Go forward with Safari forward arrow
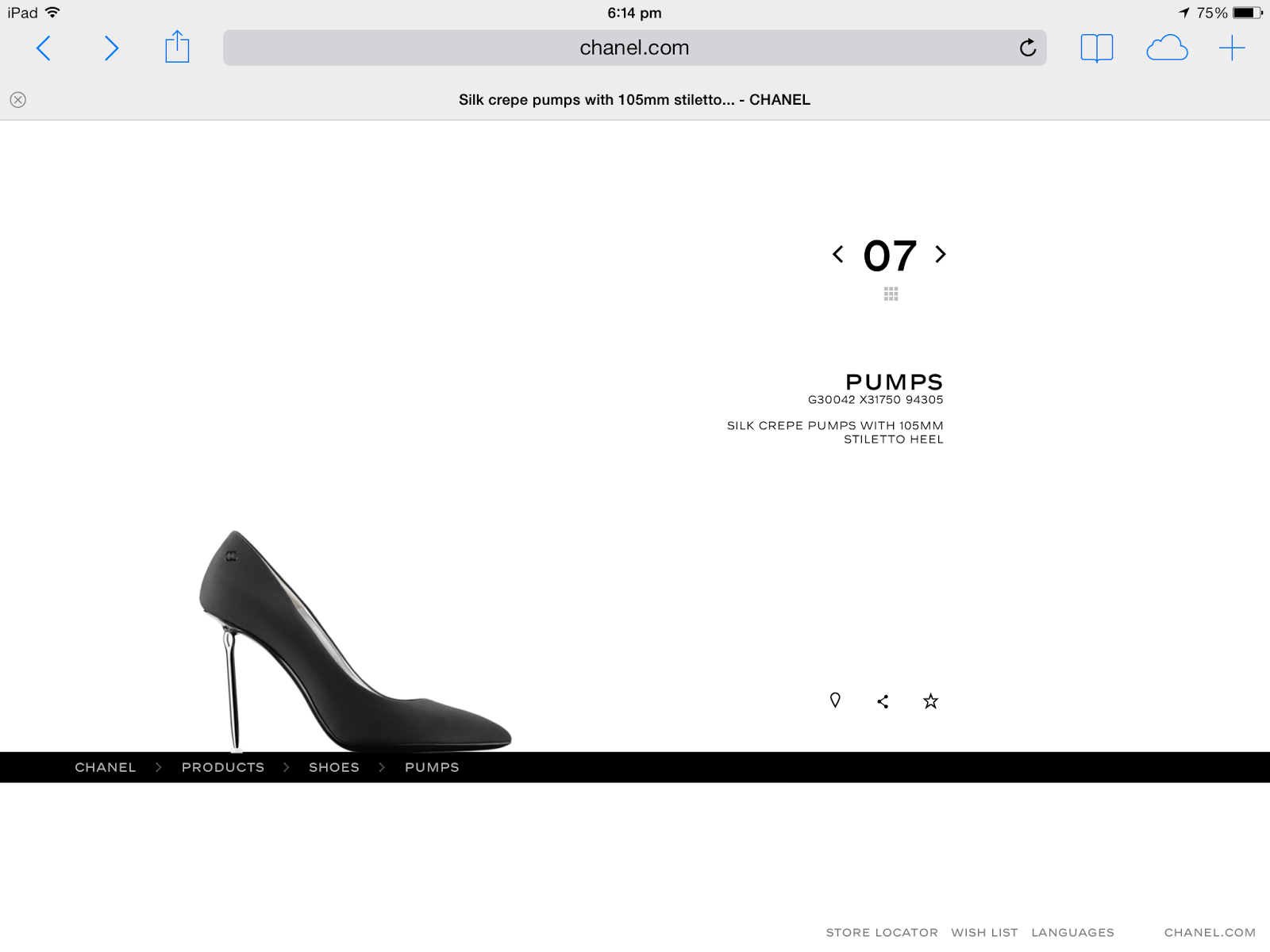The height and width of the screenshot is (952, 1270). point(111,48)
